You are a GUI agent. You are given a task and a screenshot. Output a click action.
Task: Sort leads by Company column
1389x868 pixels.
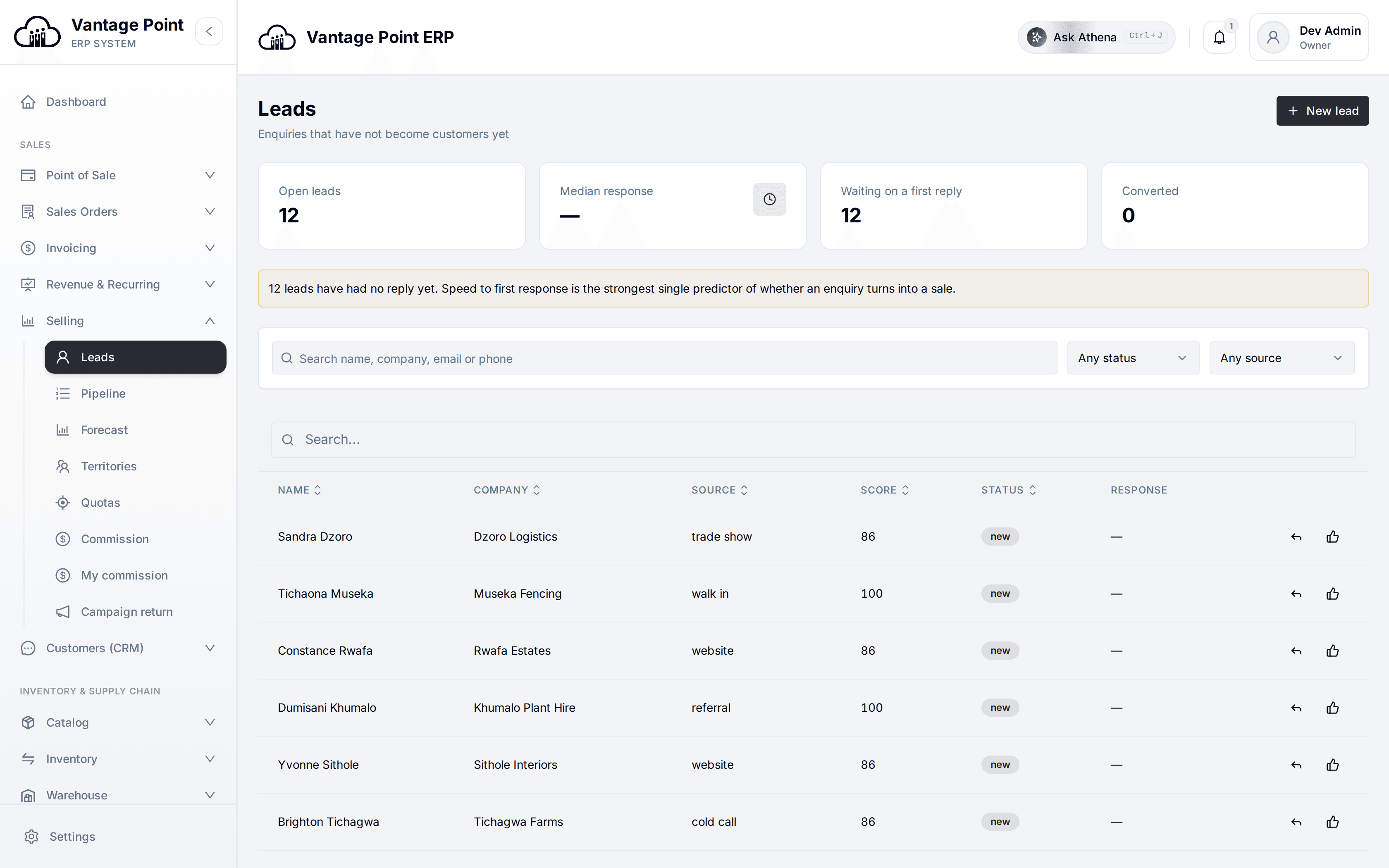tap(507, 490)
